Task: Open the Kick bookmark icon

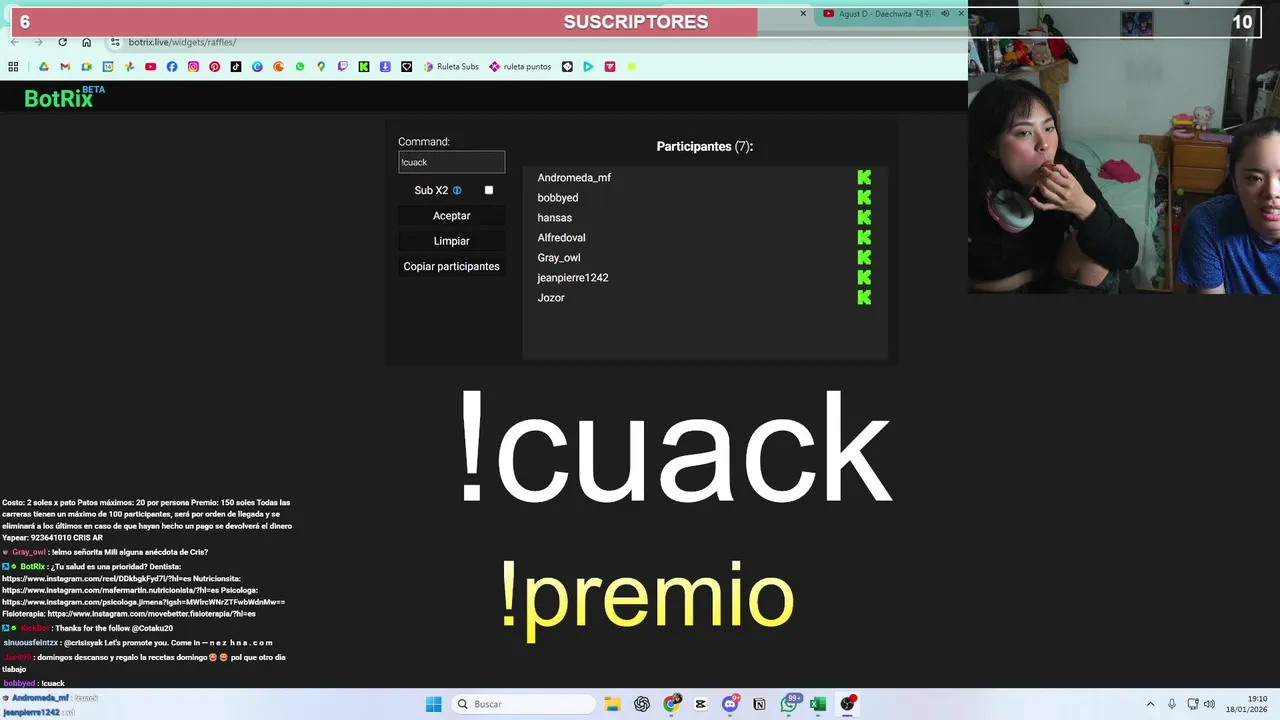Action: coord(364,67)
